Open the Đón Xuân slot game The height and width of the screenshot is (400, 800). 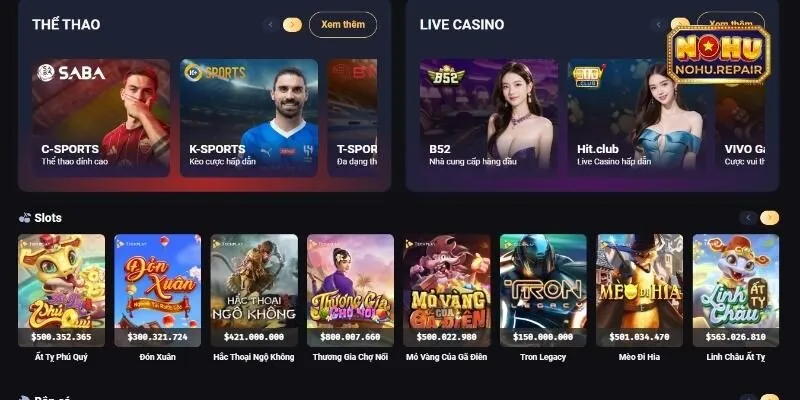[158, 290]
